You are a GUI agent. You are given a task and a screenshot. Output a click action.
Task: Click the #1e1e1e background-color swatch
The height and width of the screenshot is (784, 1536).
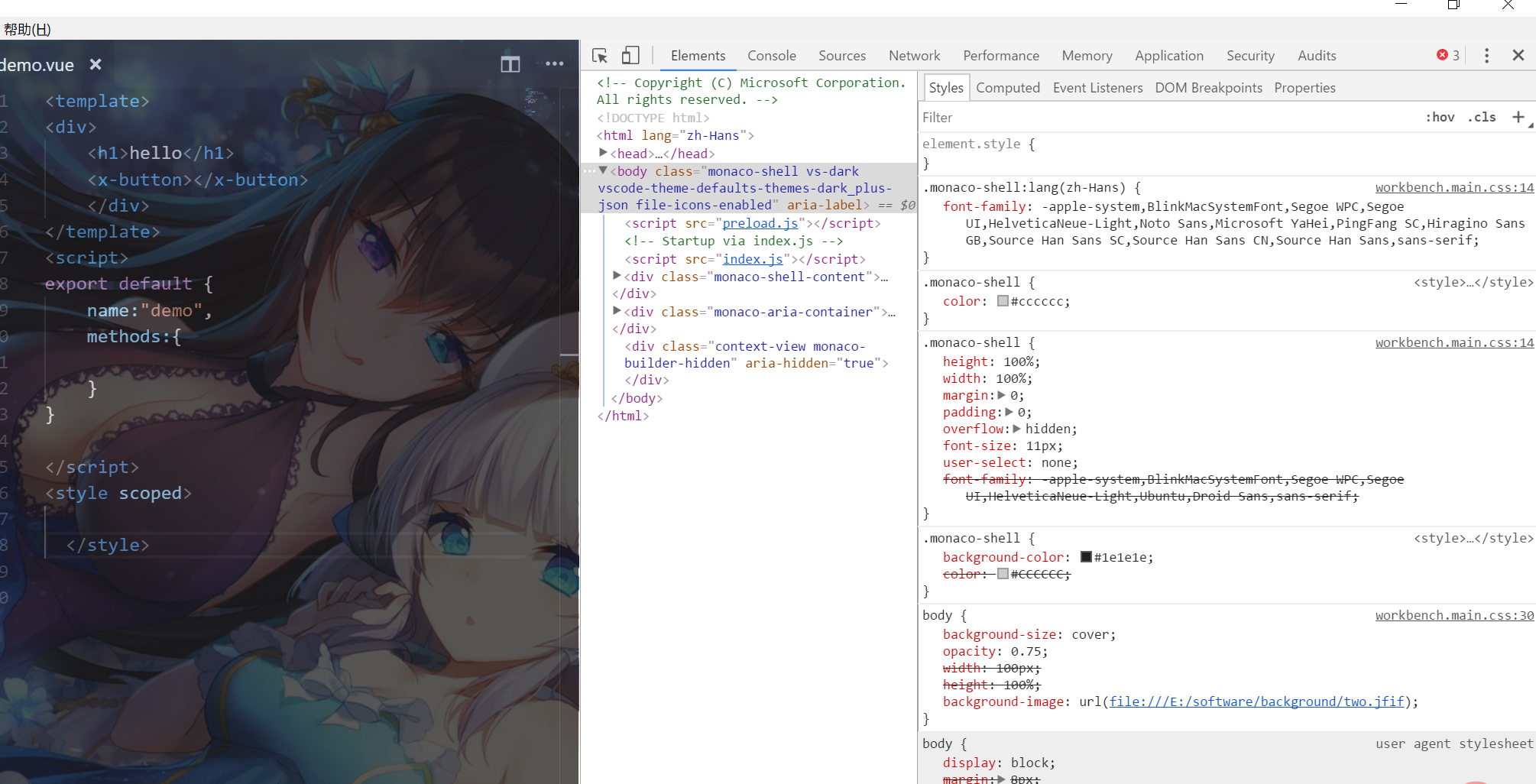(x=1086, y=557)
